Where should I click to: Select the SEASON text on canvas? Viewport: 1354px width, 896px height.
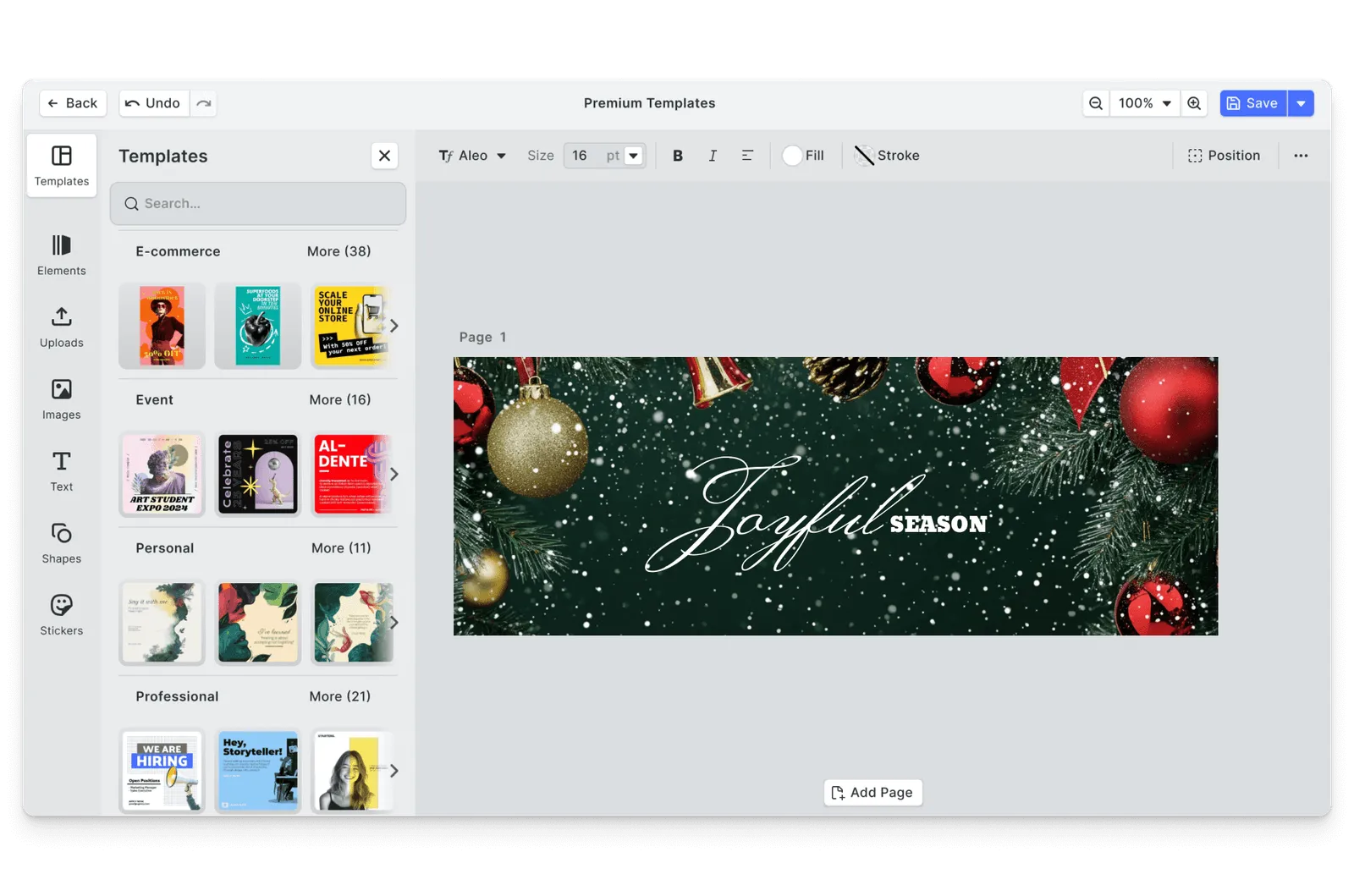pos(938,525)
